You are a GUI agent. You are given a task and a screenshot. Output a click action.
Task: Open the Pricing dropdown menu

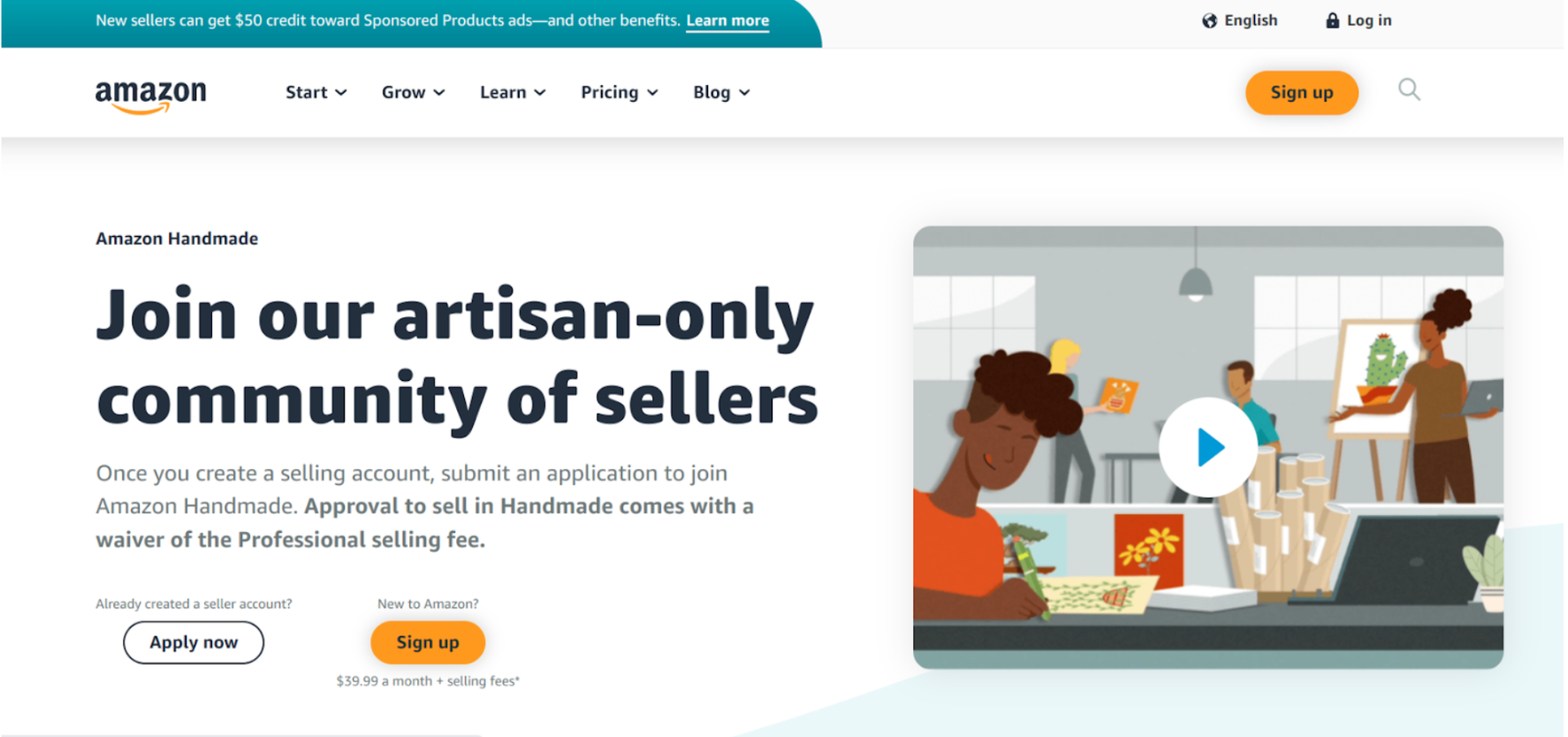tap(619, 93)
